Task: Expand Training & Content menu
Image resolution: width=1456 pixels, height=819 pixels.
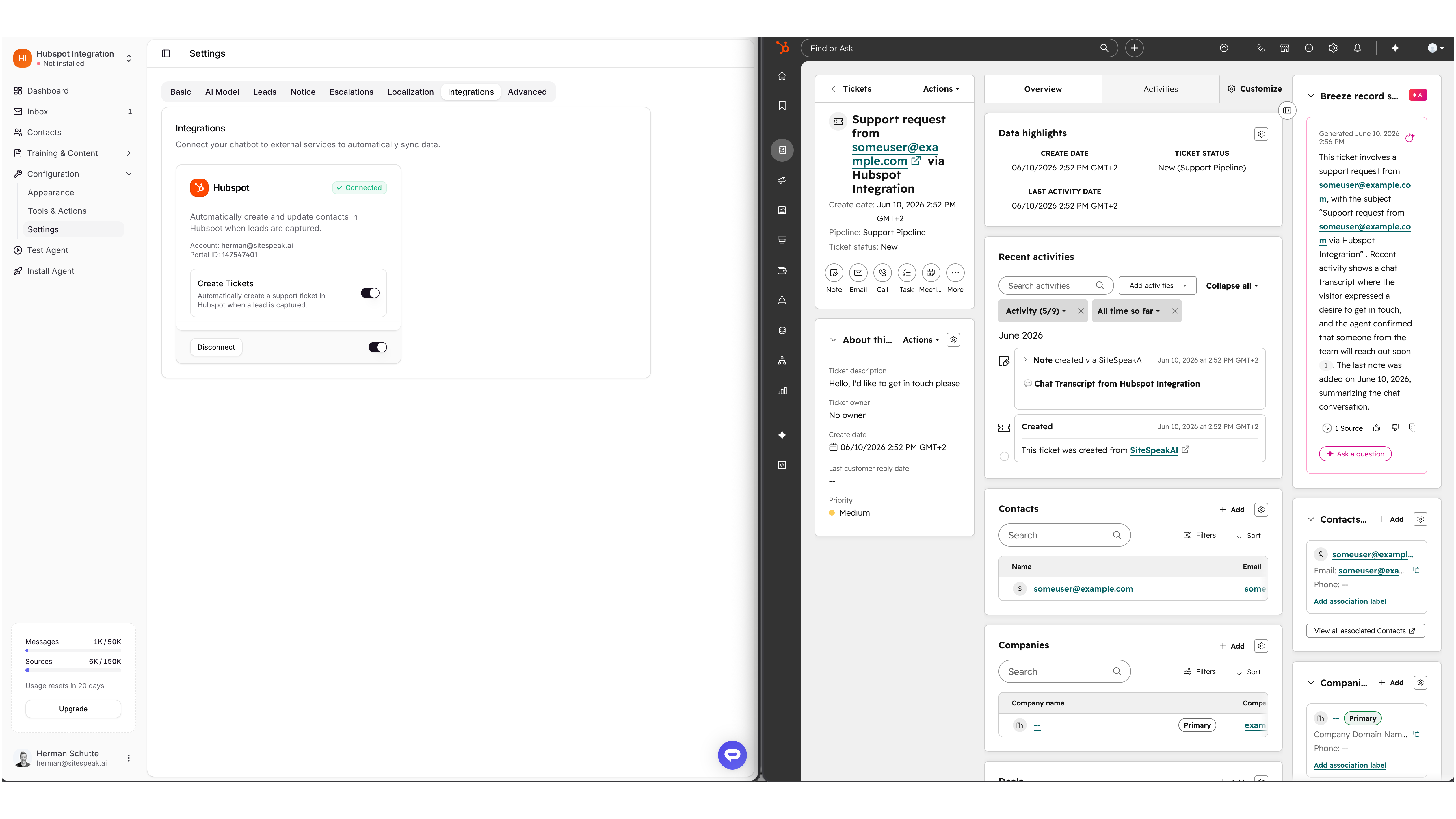Action: click(129, 153)
